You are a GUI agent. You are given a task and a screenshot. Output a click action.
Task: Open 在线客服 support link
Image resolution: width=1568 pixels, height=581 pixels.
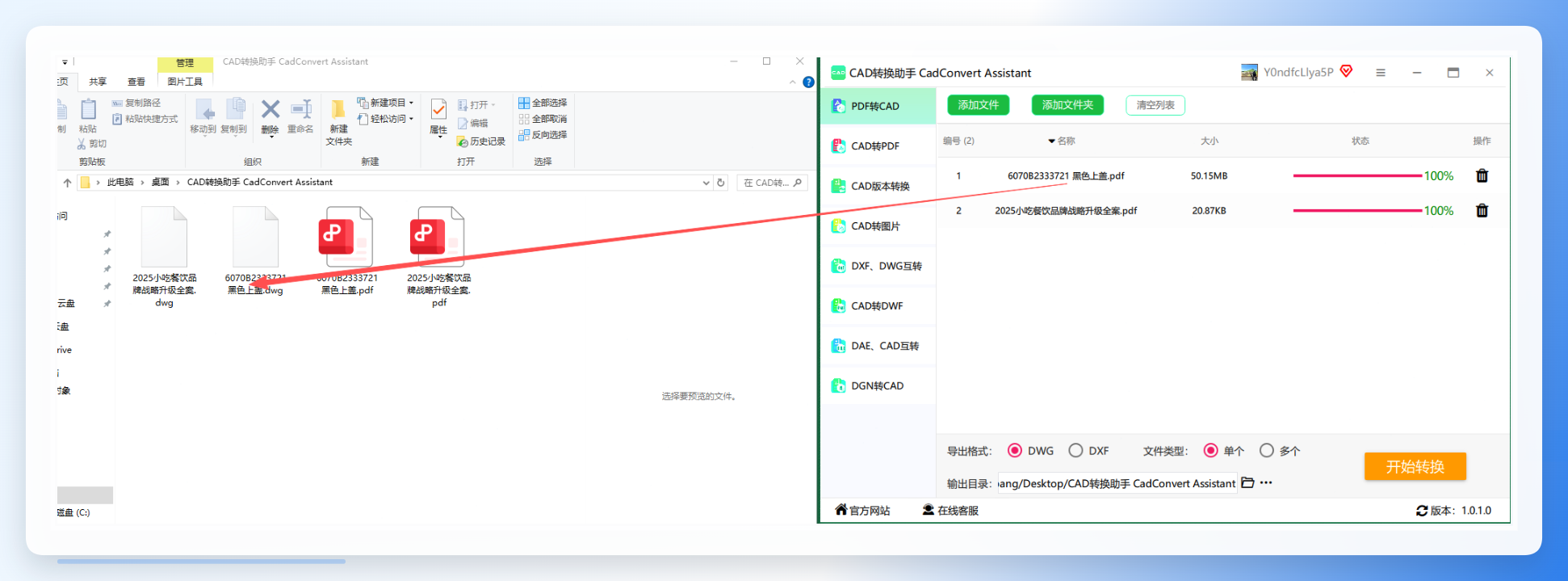point(950,510)
